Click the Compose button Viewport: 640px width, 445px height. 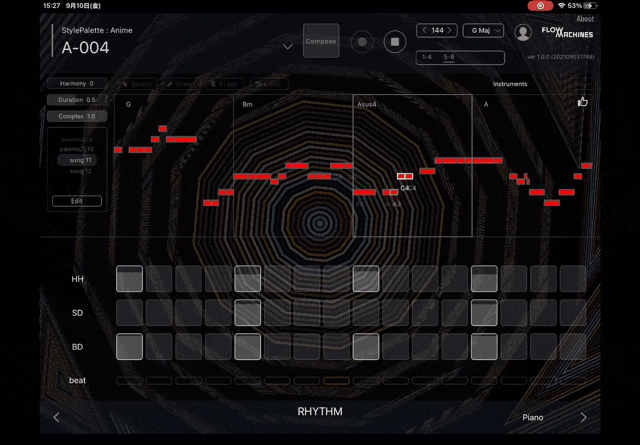tap(321, 41)
